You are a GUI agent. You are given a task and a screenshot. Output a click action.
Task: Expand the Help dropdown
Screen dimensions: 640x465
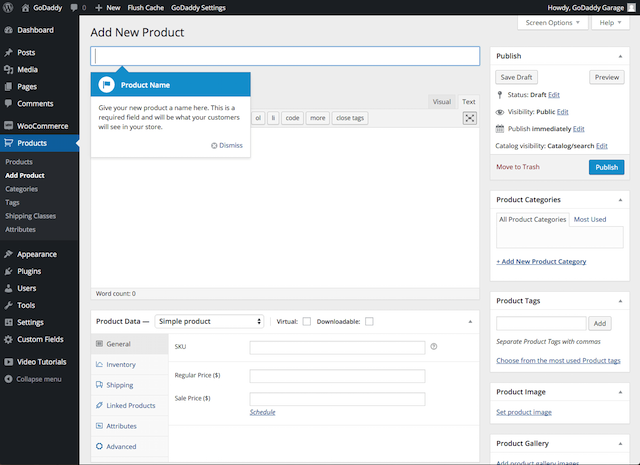610,22
